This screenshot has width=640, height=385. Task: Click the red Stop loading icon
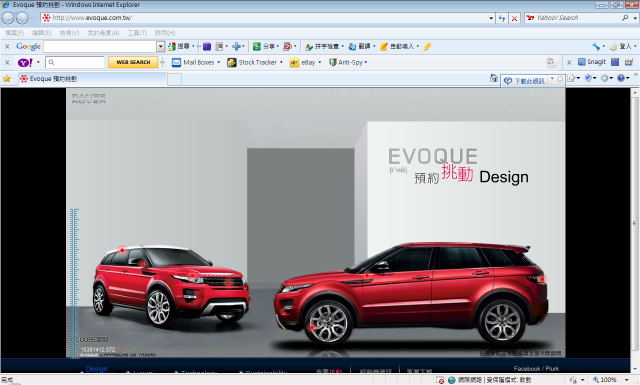(x=514, y=18)
